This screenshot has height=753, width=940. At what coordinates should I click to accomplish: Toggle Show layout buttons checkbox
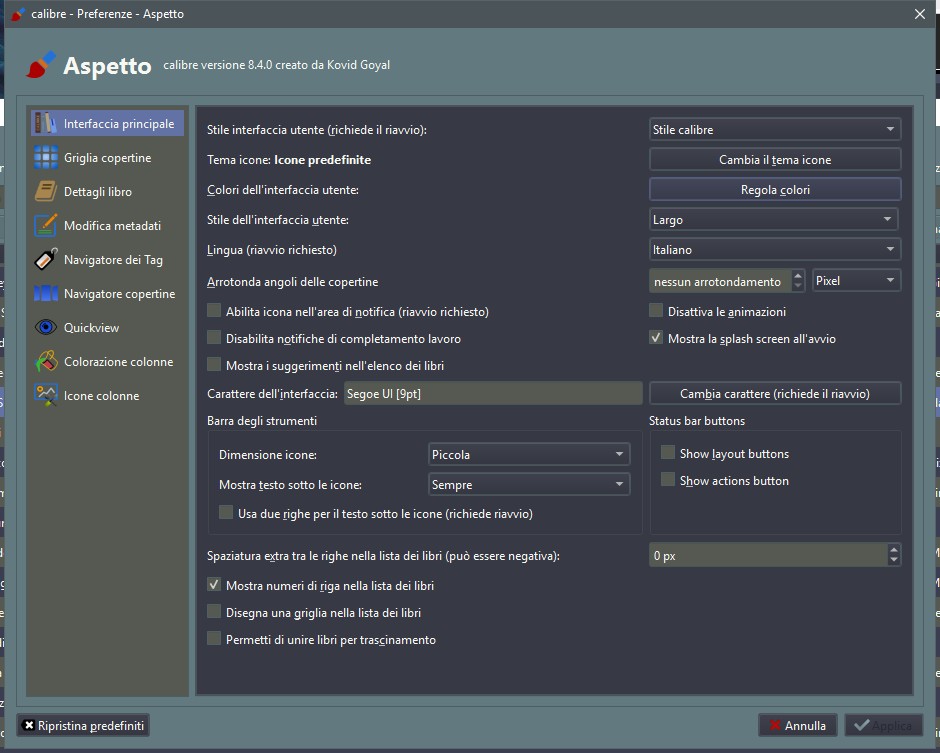pos(668,454)
